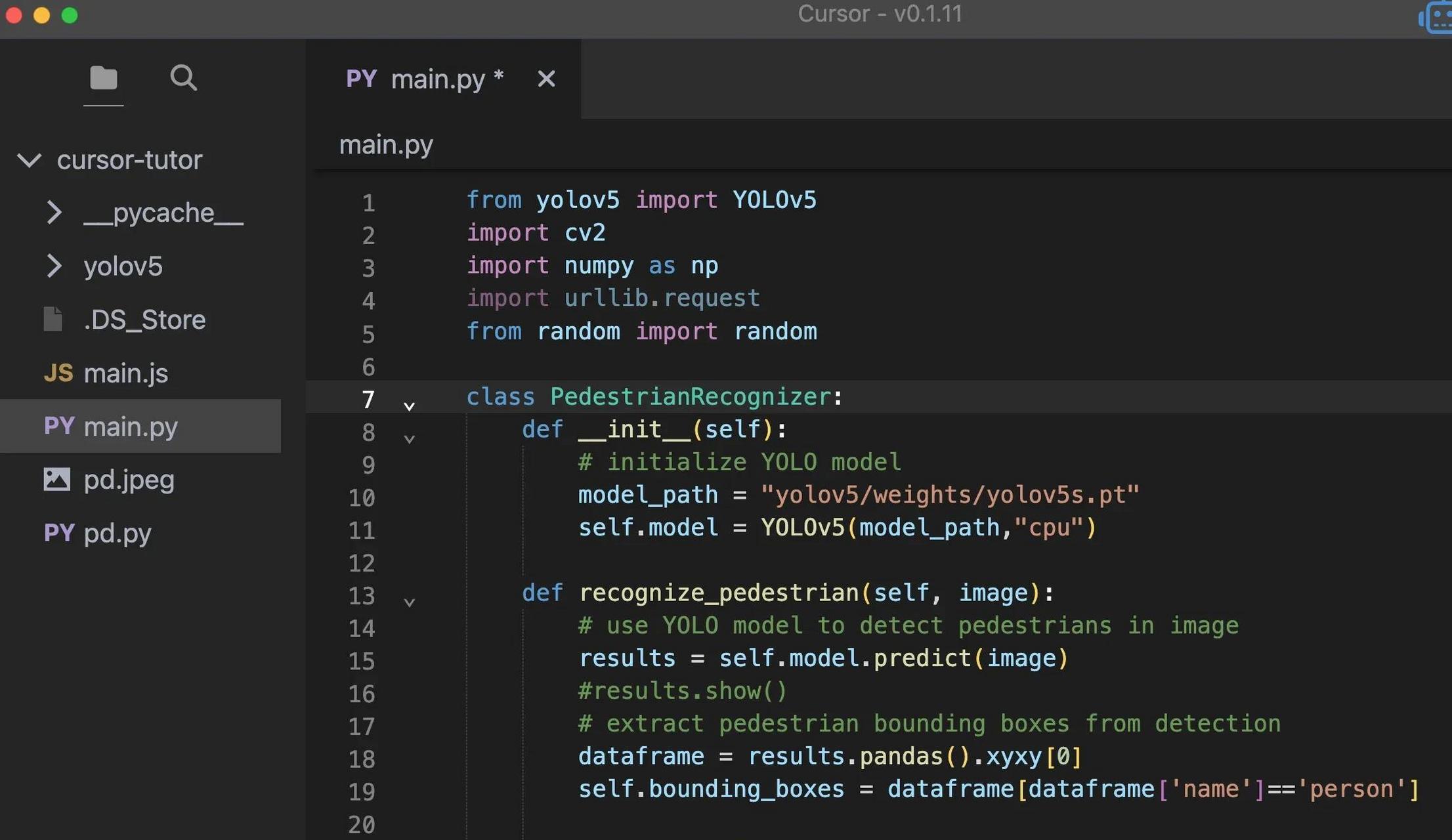Click the PedestrianRecognizer class name
The width and height of the screenshot is (1452, 840).
click(x=691, y=397)
